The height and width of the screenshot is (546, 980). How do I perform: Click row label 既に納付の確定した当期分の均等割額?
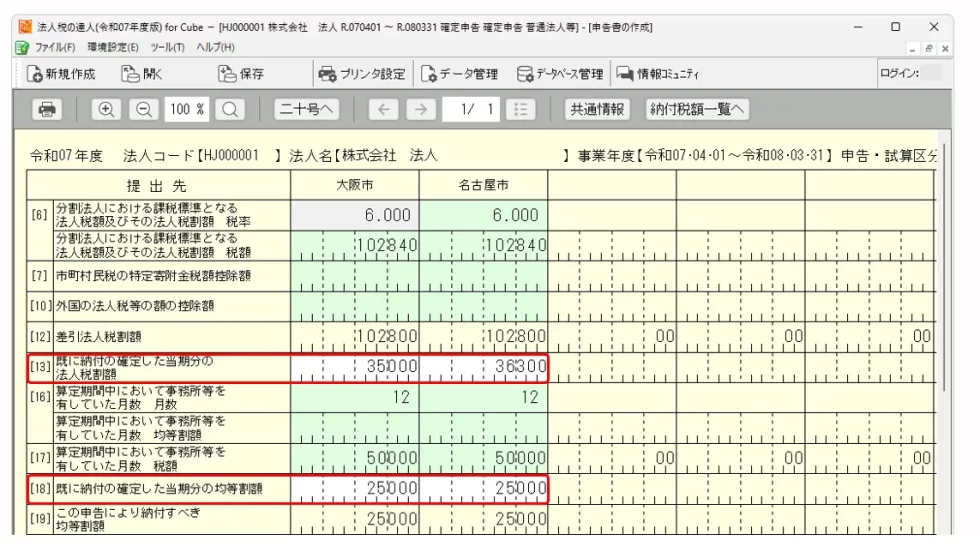pyautogui.click(x=159, y=489)
